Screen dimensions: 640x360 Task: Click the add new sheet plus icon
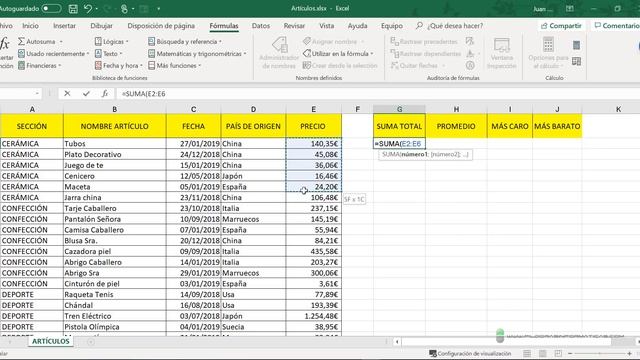(x=91, y=342)
